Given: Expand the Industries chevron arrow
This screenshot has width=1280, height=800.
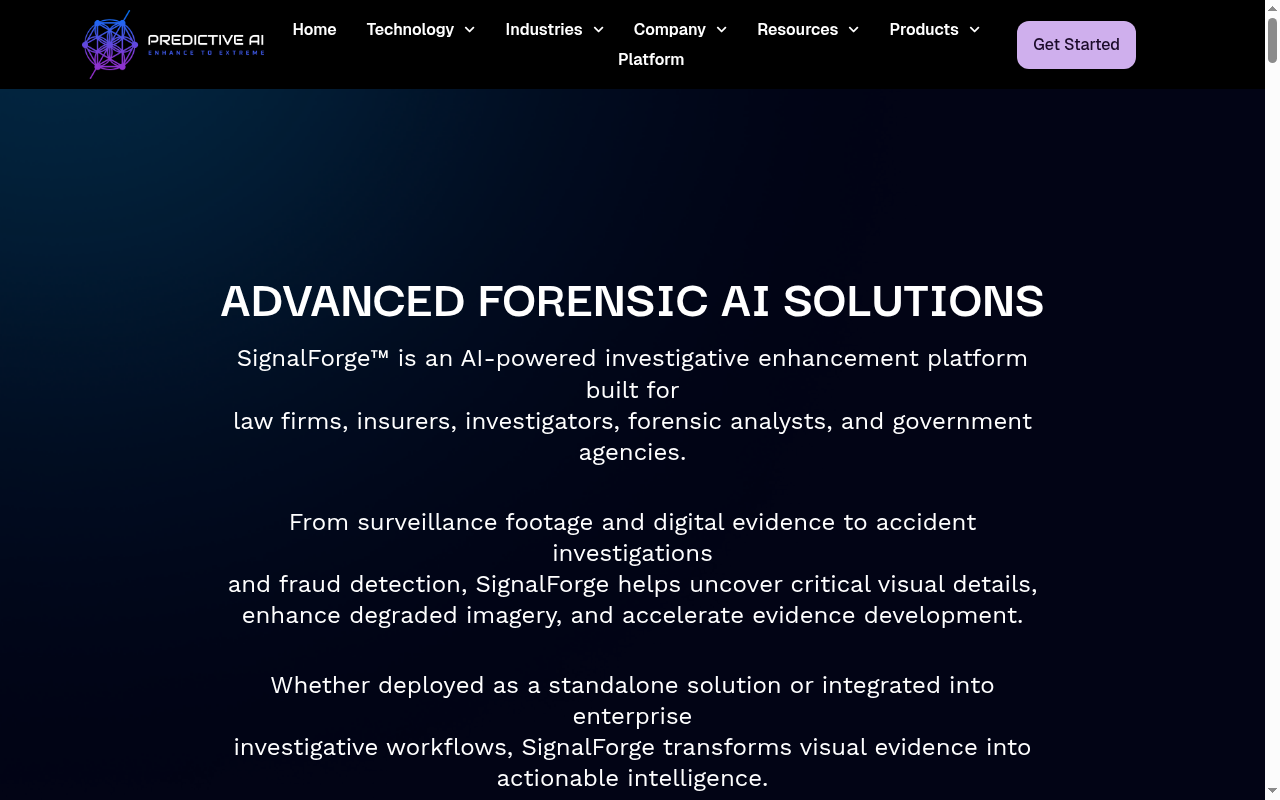Looking at the screenshot, I should pos(599,30).
